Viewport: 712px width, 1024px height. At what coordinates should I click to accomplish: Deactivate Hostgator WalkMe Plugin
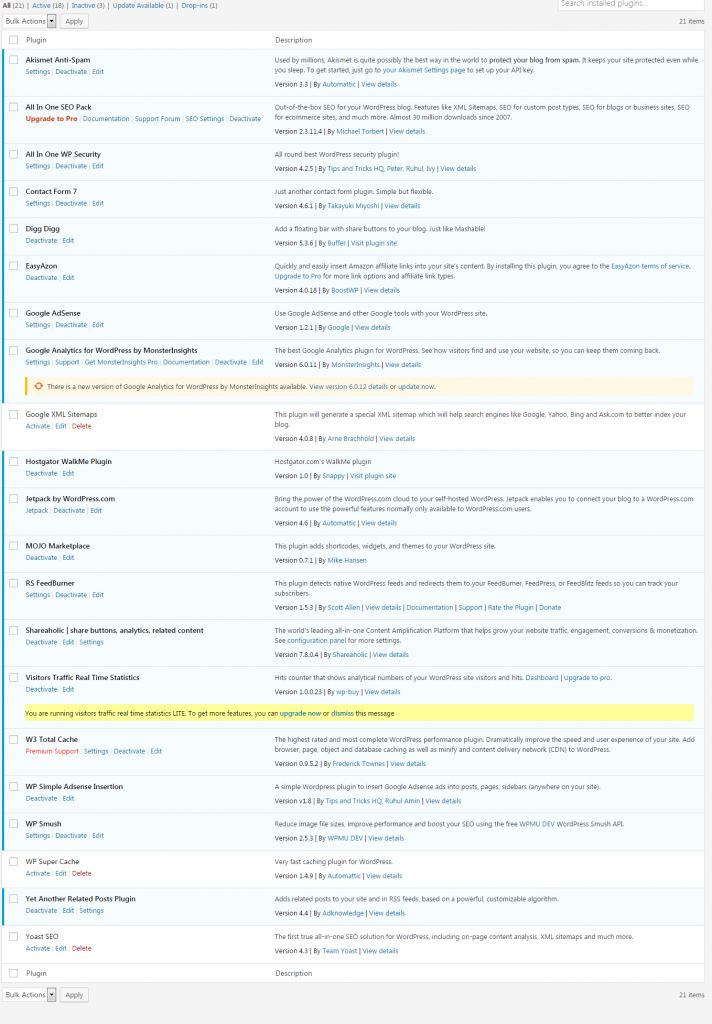41,473
